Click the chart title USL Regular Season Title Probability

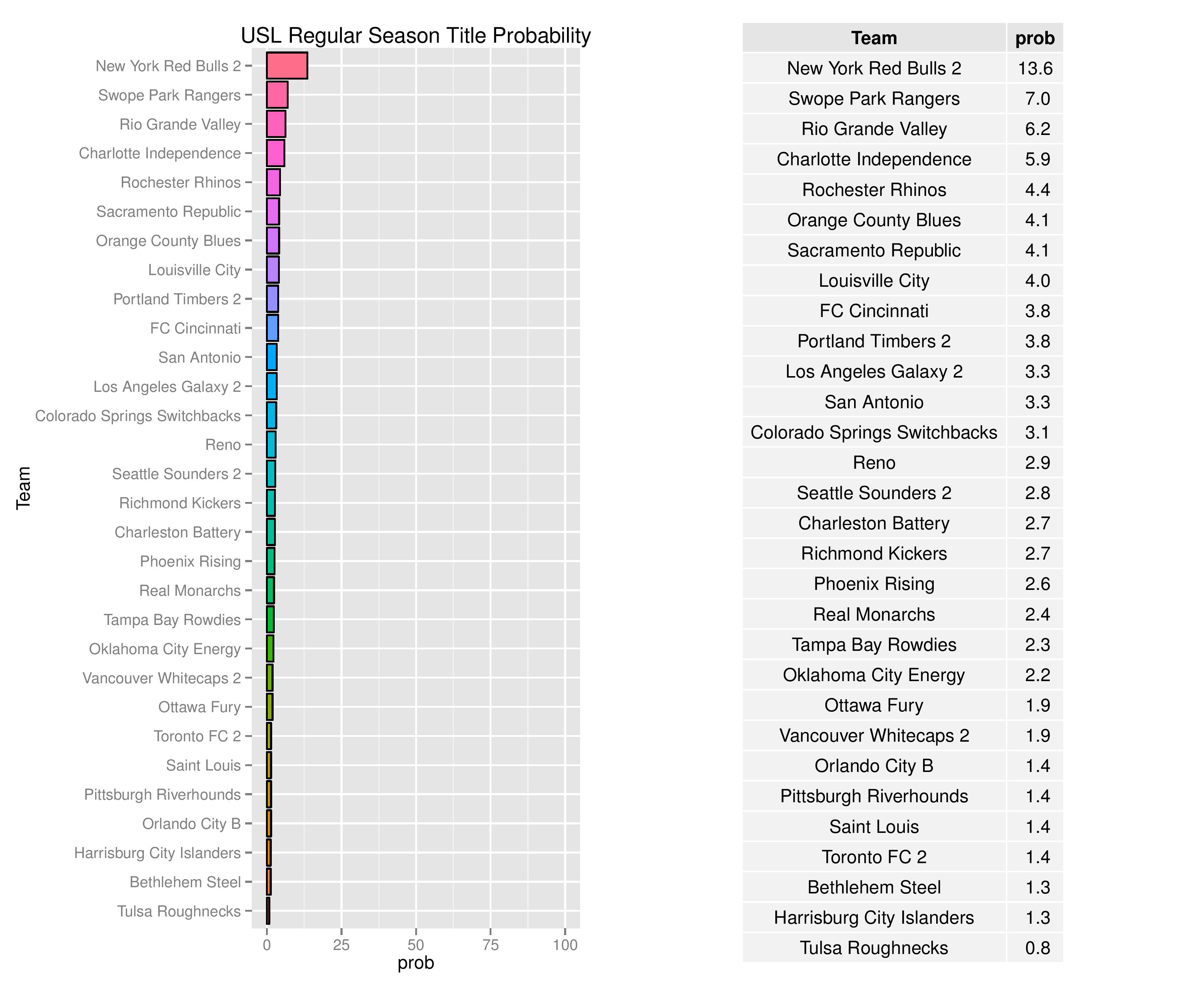click(x=415, y=35)
